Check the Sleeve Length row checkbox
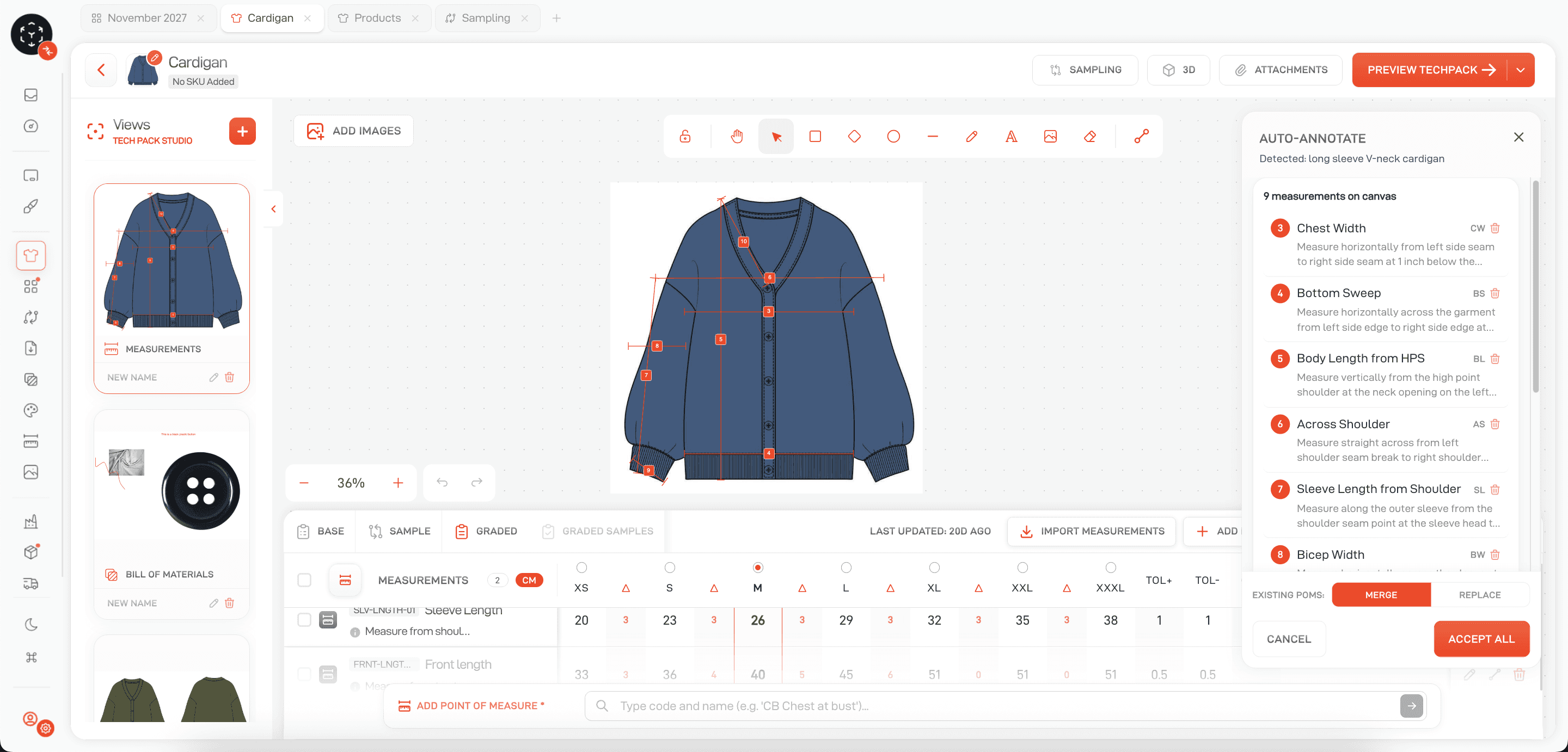1568x752 pixels. click(x=304, y=619)
